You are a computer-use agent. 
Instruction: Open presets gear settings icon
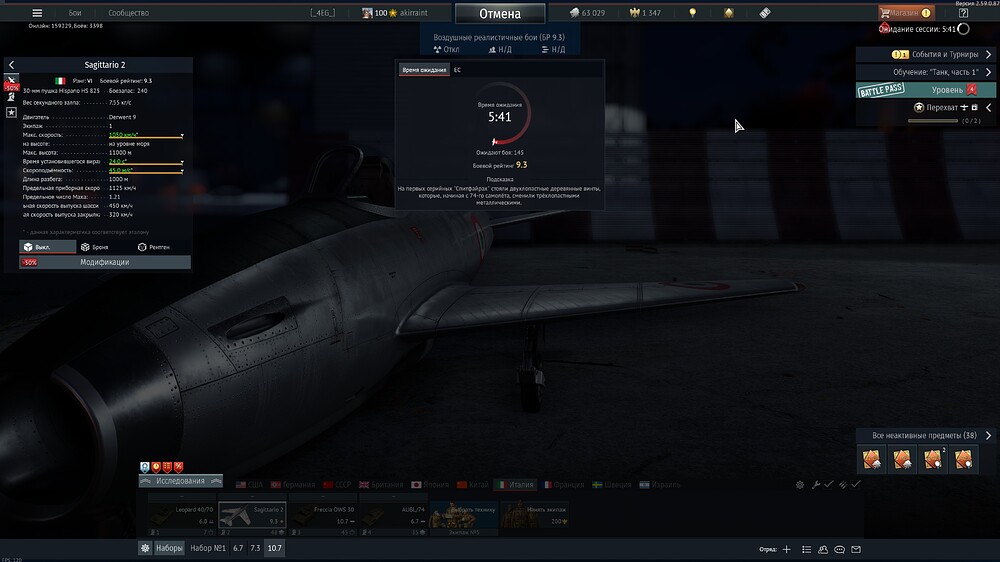(145, 548)
